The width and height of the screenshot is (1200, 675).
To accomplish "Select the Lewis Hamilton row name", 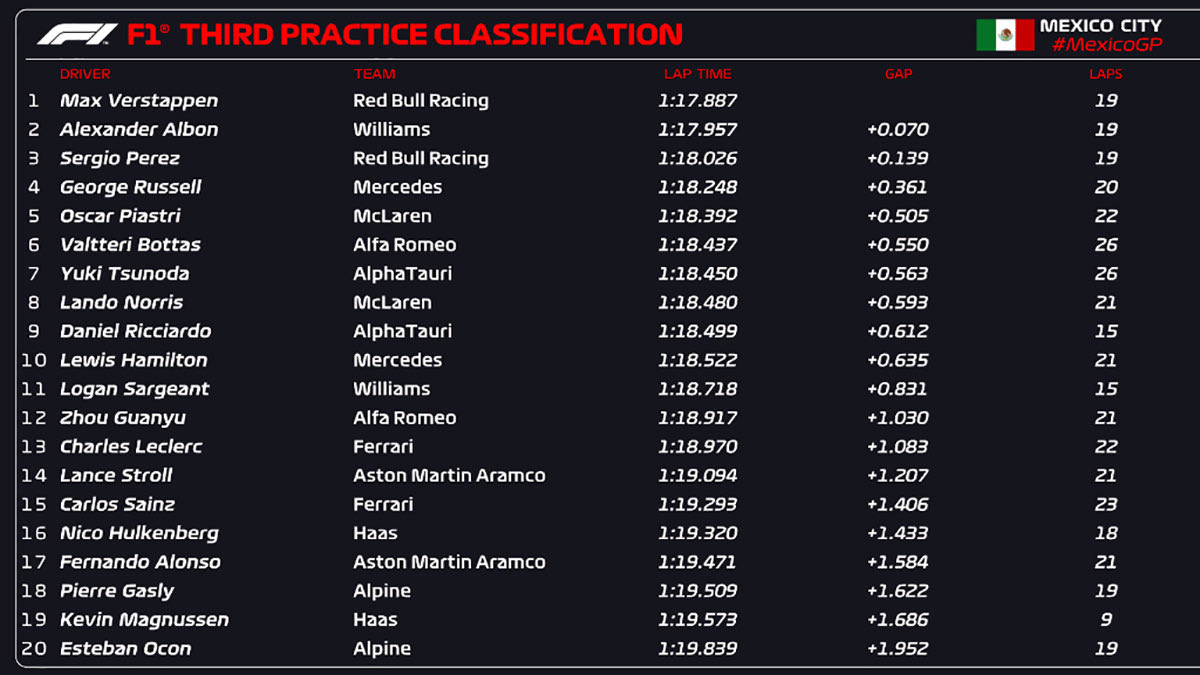I will tap(134, 360).
